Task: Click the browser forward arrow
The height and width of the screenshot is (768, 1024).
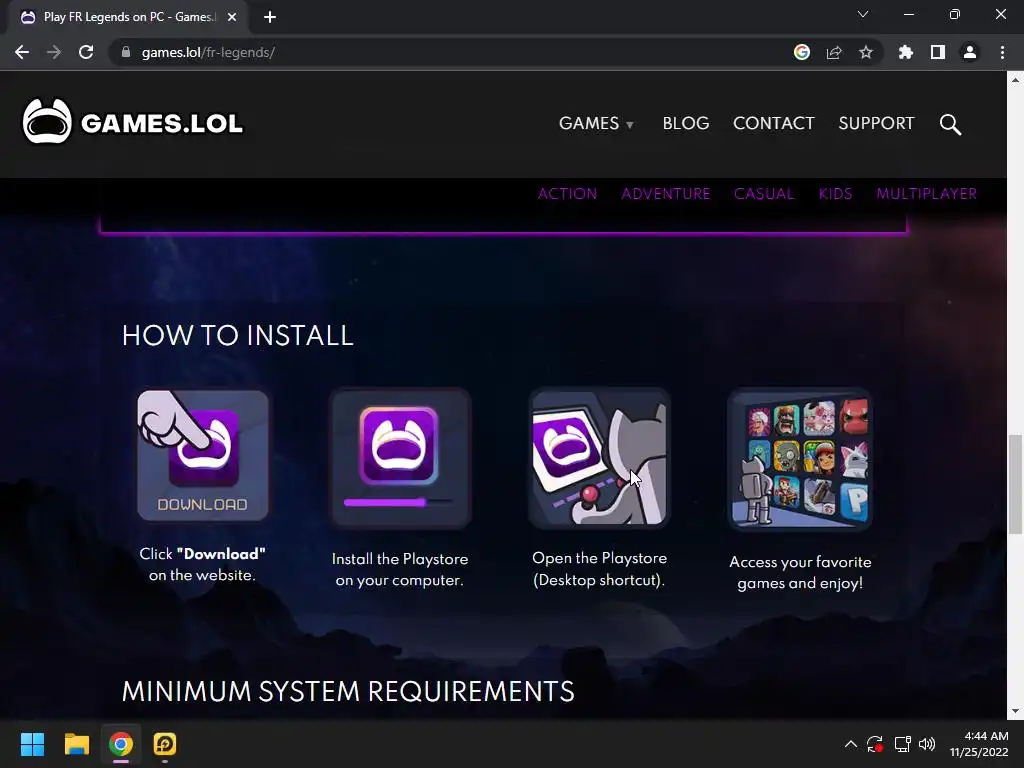Action: (x=54, y=52)
